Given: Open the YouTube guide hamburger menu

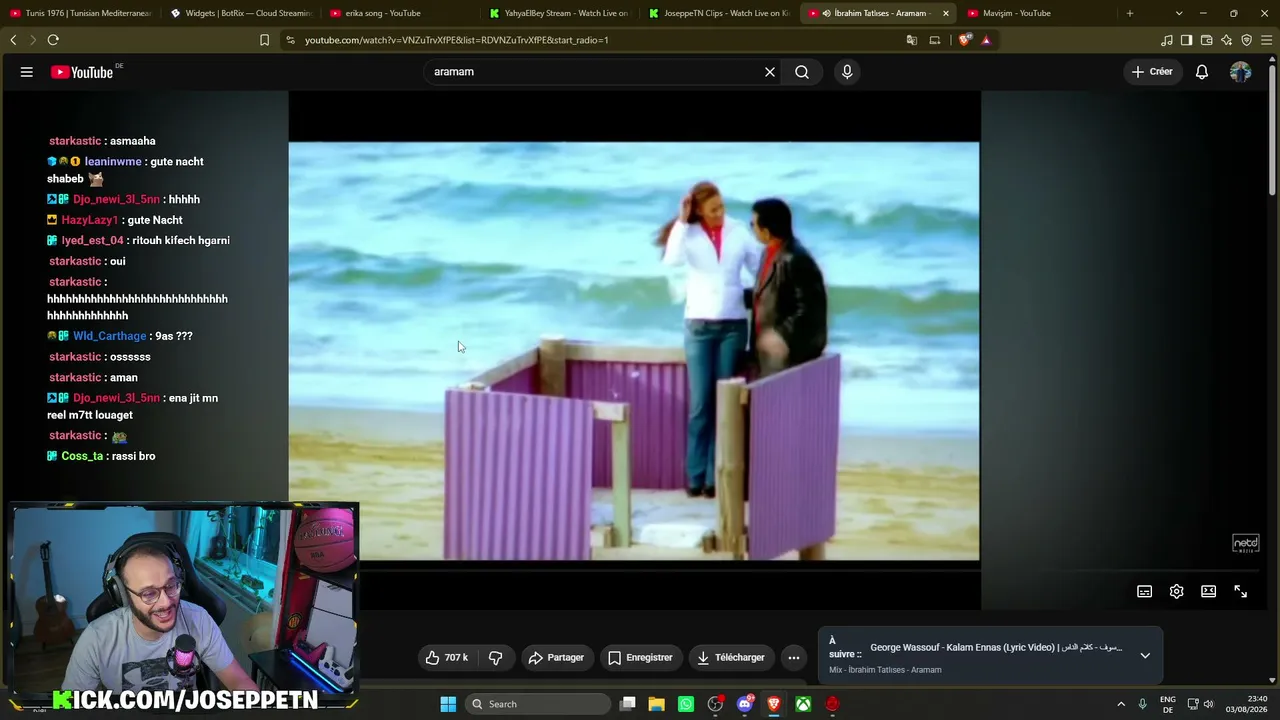Looking at the screenshot, I should 27,72.
